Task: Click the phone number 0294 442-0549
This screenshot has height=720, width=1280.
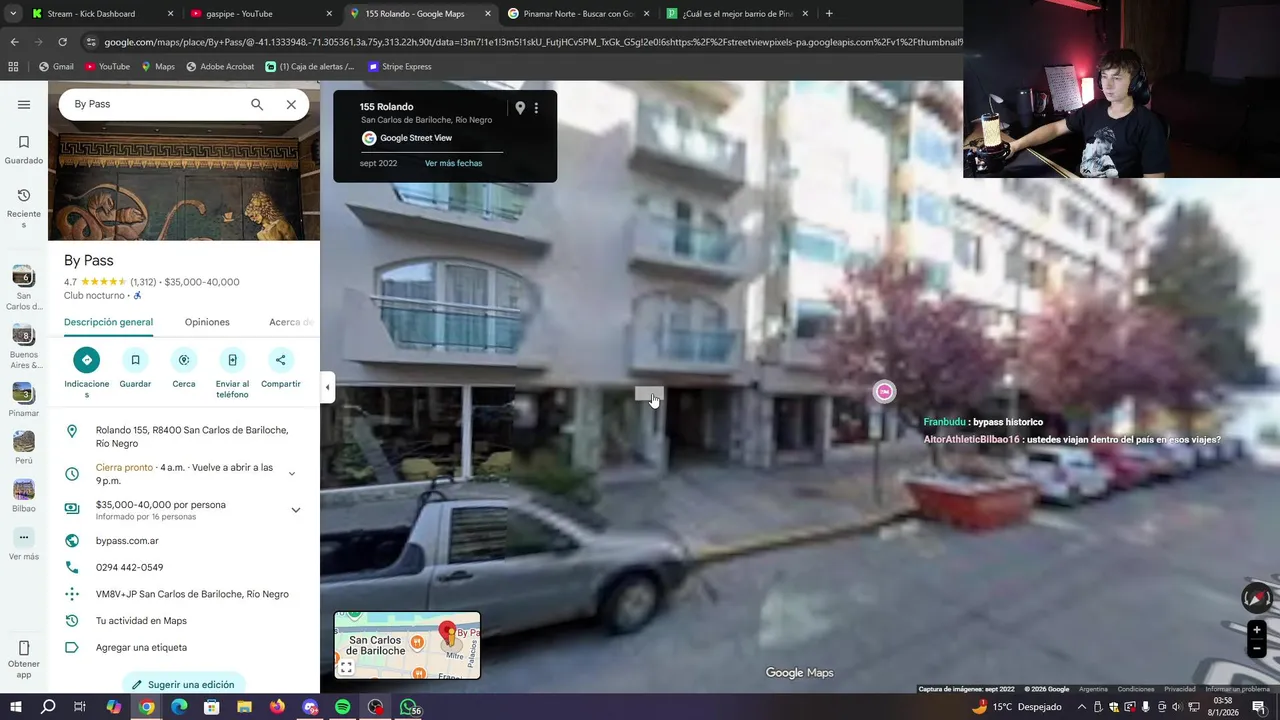Action: click(129, 568)
